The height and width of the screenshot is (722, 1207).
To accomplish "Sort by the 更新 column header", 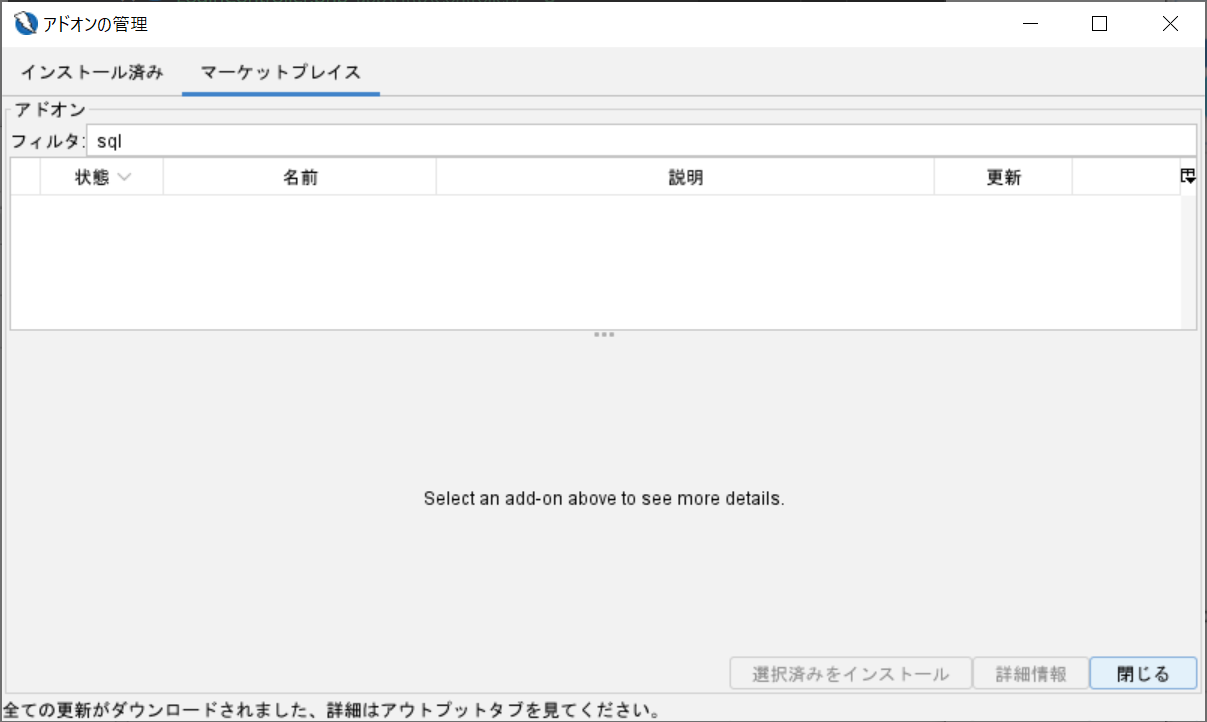I will pos(1003,178).
